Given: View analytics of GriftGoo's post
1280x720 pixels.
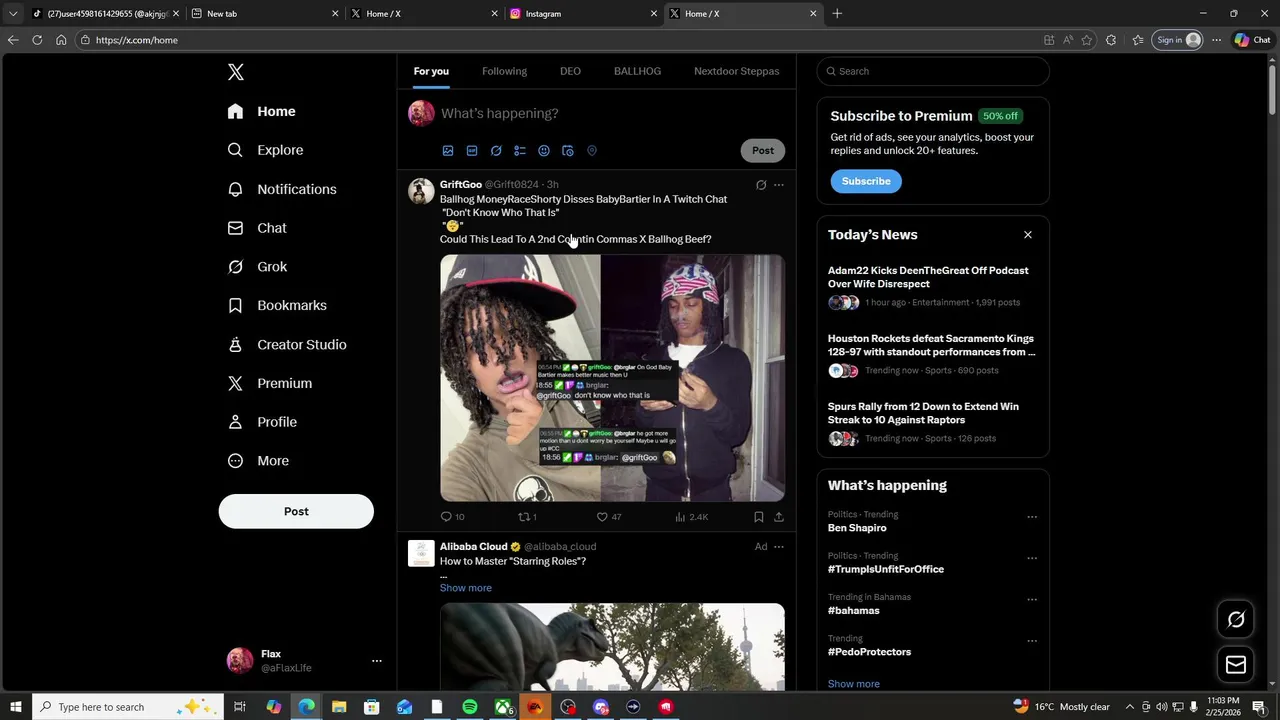Looking at the screenshot, I should coord(691,517).
